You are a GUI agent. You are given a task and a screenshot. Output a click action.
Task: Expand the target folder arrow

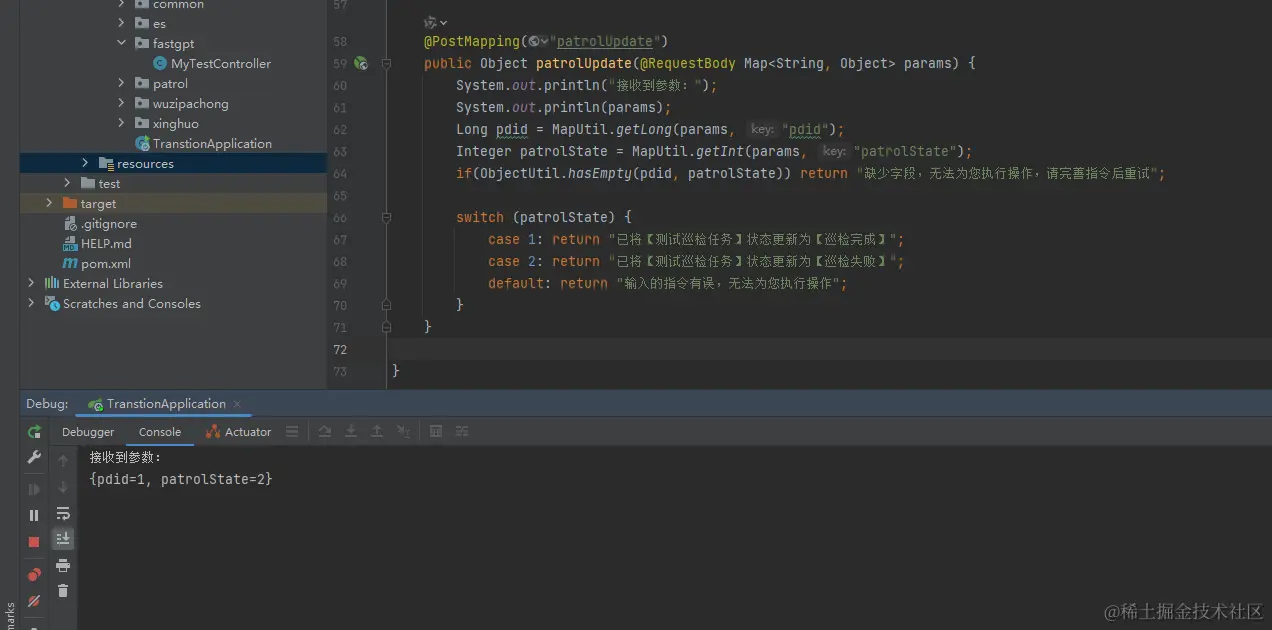tap(49, 203)
